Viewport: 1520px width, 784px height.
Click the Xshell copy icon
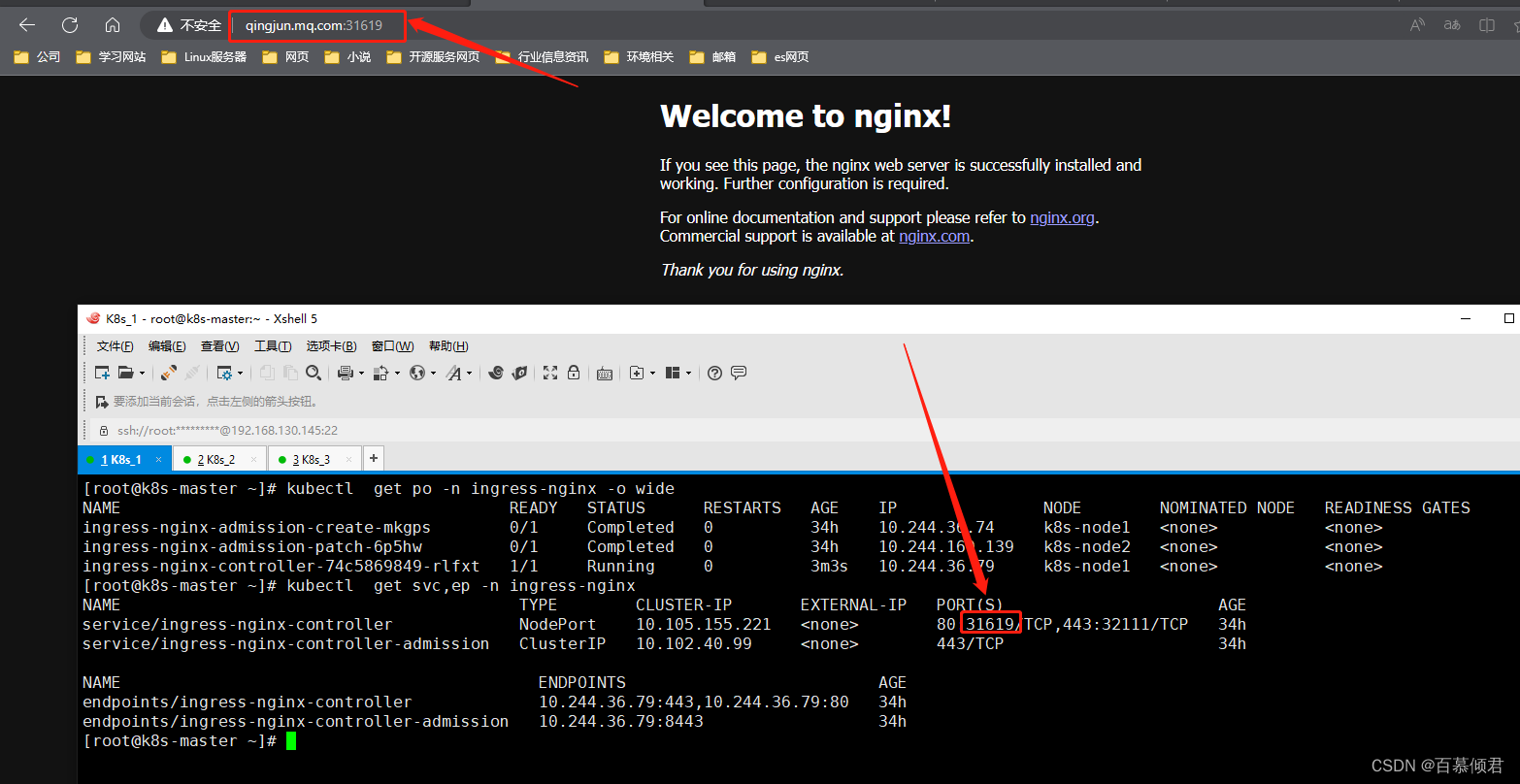pos(267,373)
